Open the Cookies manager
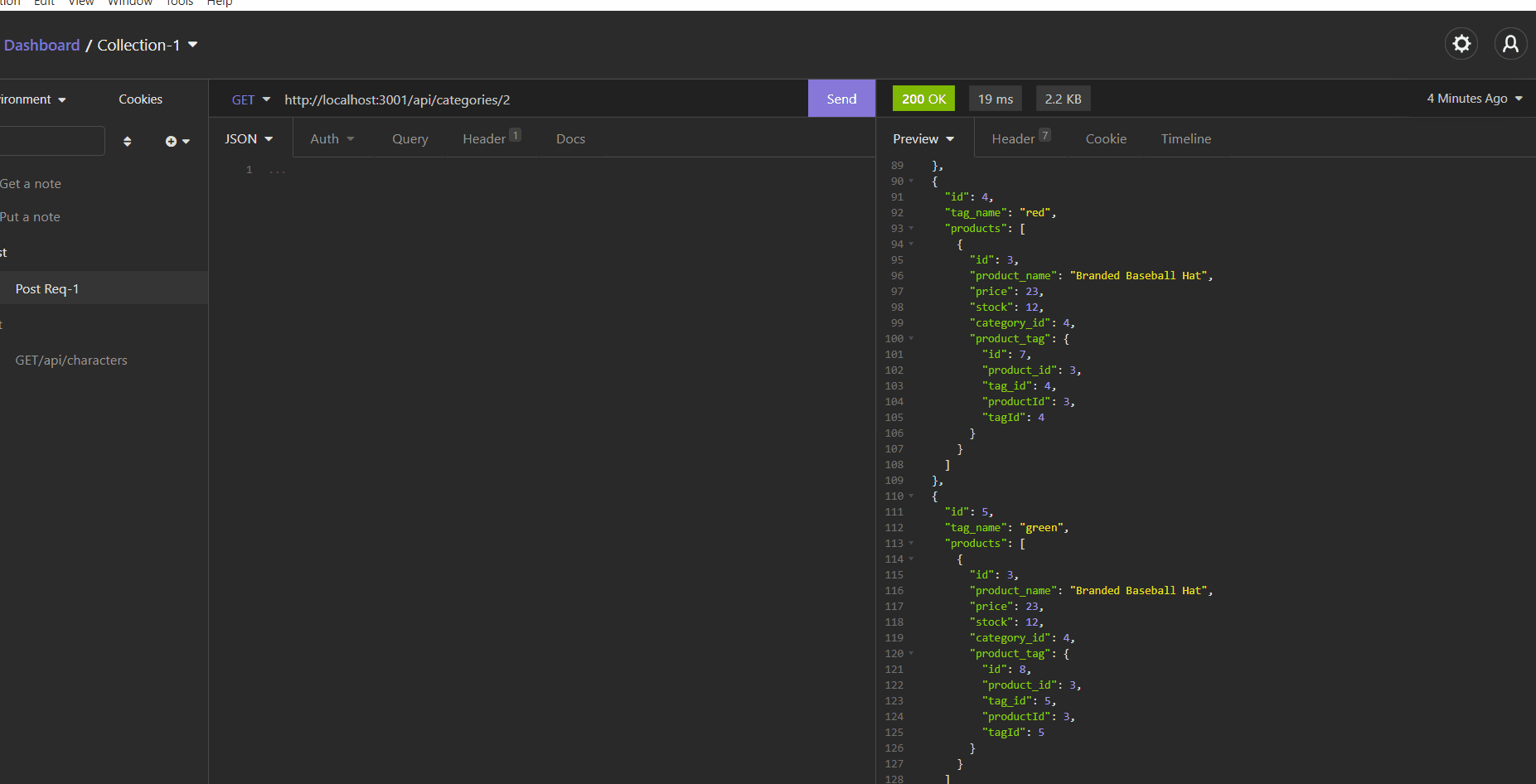The image size is (1536, 784). pyautogui.click(x=140, y=99)
